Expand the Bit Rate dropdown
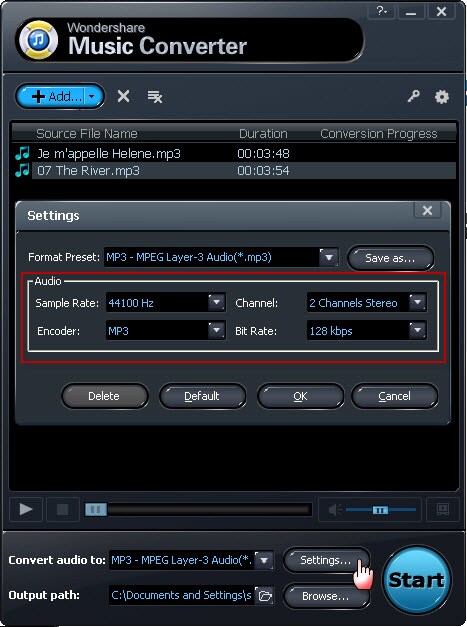The image size is (467, 627). (x=417, y=330)
